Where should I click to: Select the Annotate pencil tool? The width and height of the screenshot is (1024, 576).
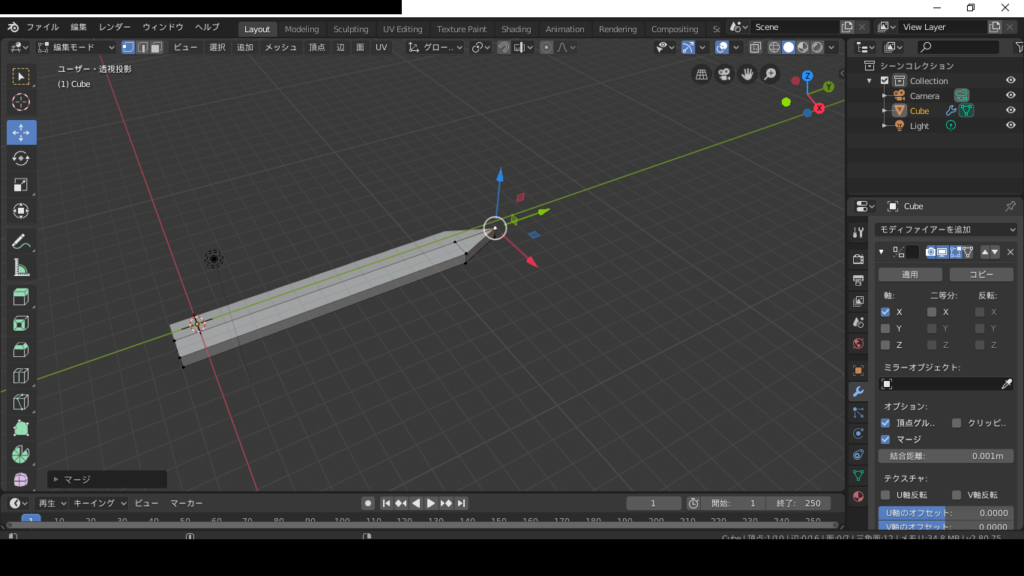tap(21, 241)
